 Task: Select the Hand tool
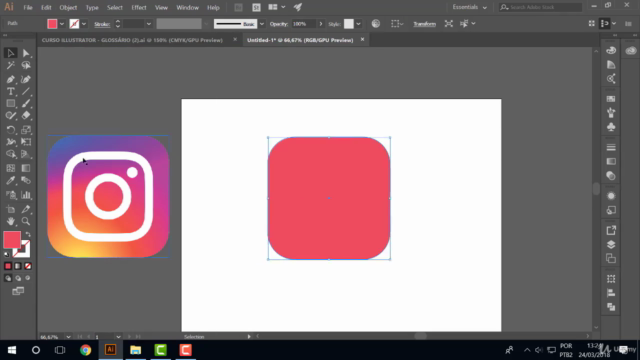11,222
